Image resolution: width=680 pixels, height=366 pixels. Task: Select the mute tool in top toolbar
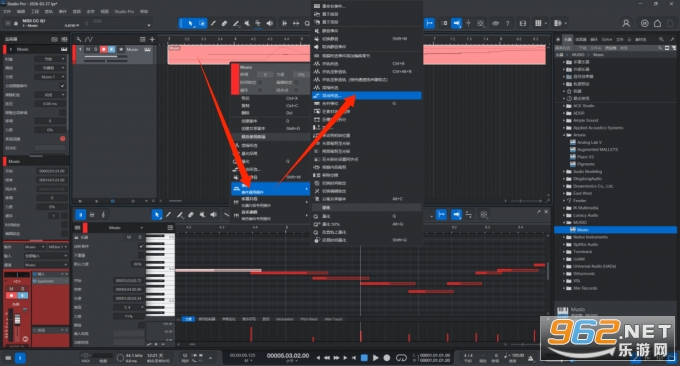point(247,23)
